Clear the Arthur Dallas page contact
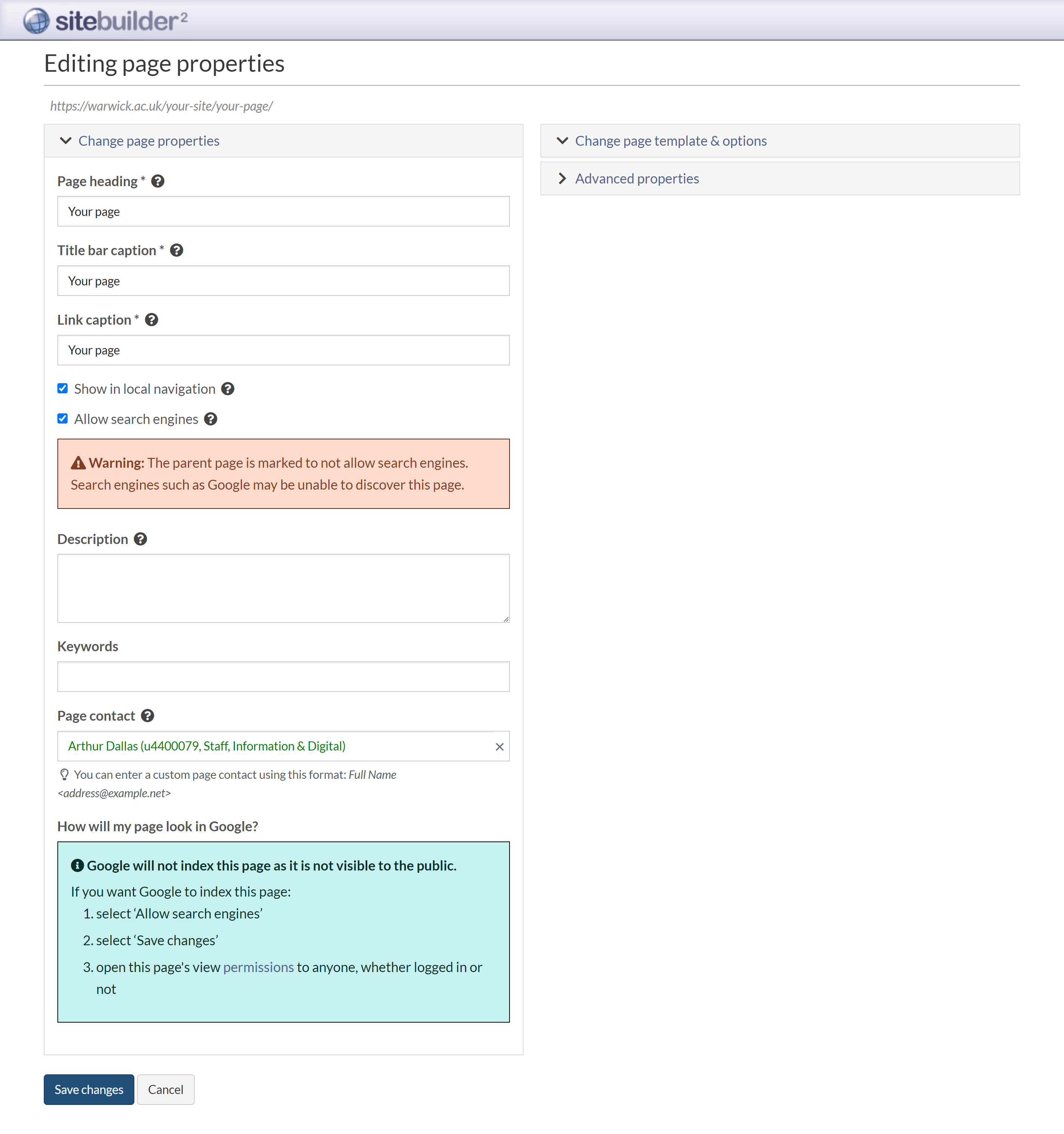The width and height of the screenshot is (1064, 1134). [x=499, y=747]
